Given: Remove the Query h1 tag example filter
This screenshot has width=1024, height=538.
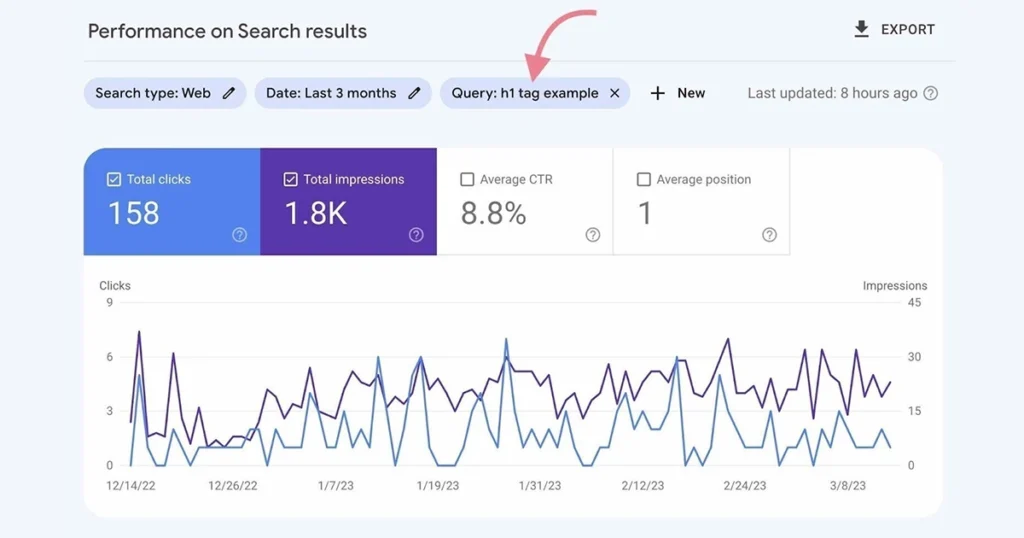Looking at the screenshot, I should [615, 93].
